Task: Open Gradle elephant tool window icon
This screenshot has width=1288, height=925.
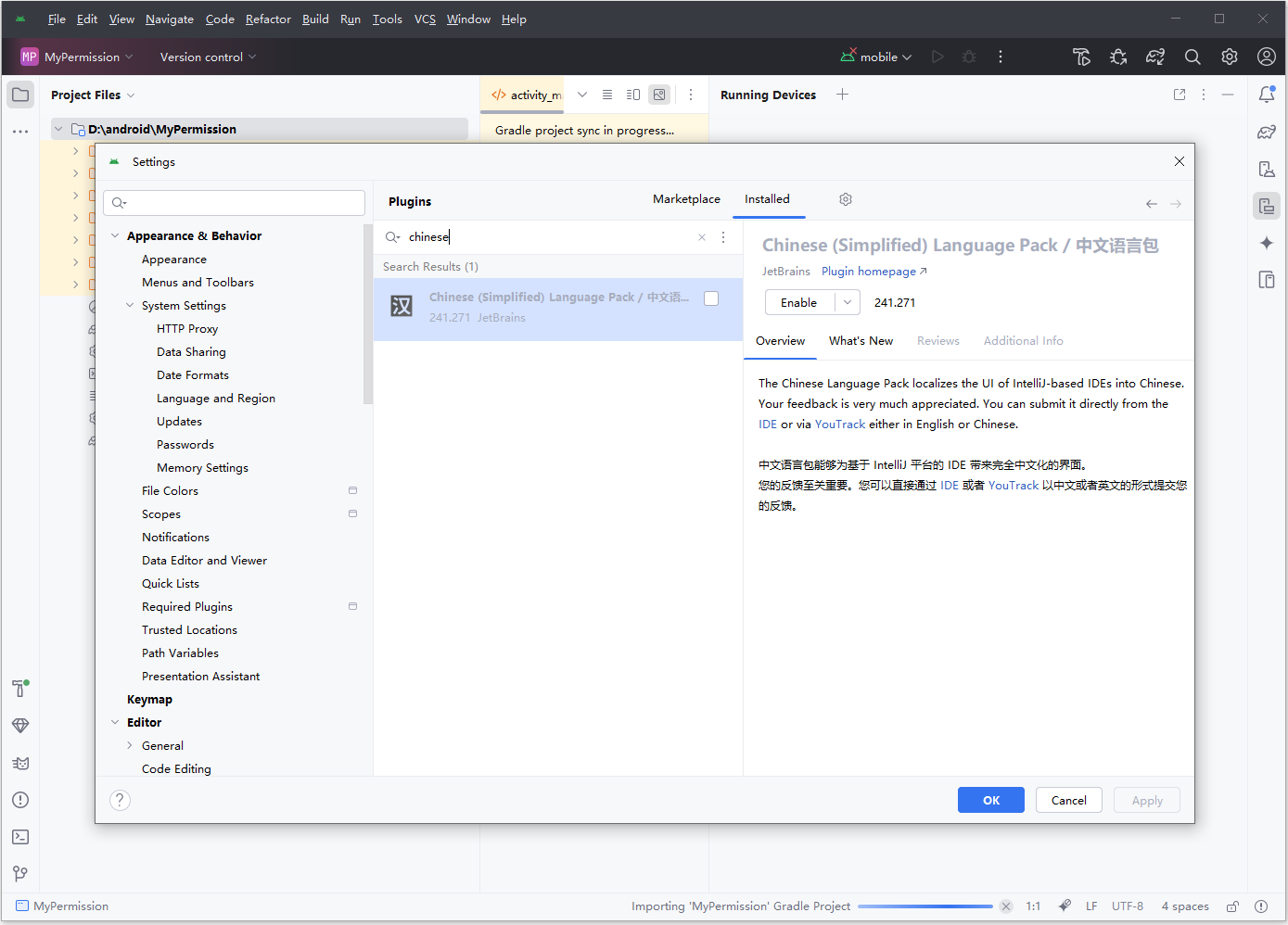Action: 1267,132
